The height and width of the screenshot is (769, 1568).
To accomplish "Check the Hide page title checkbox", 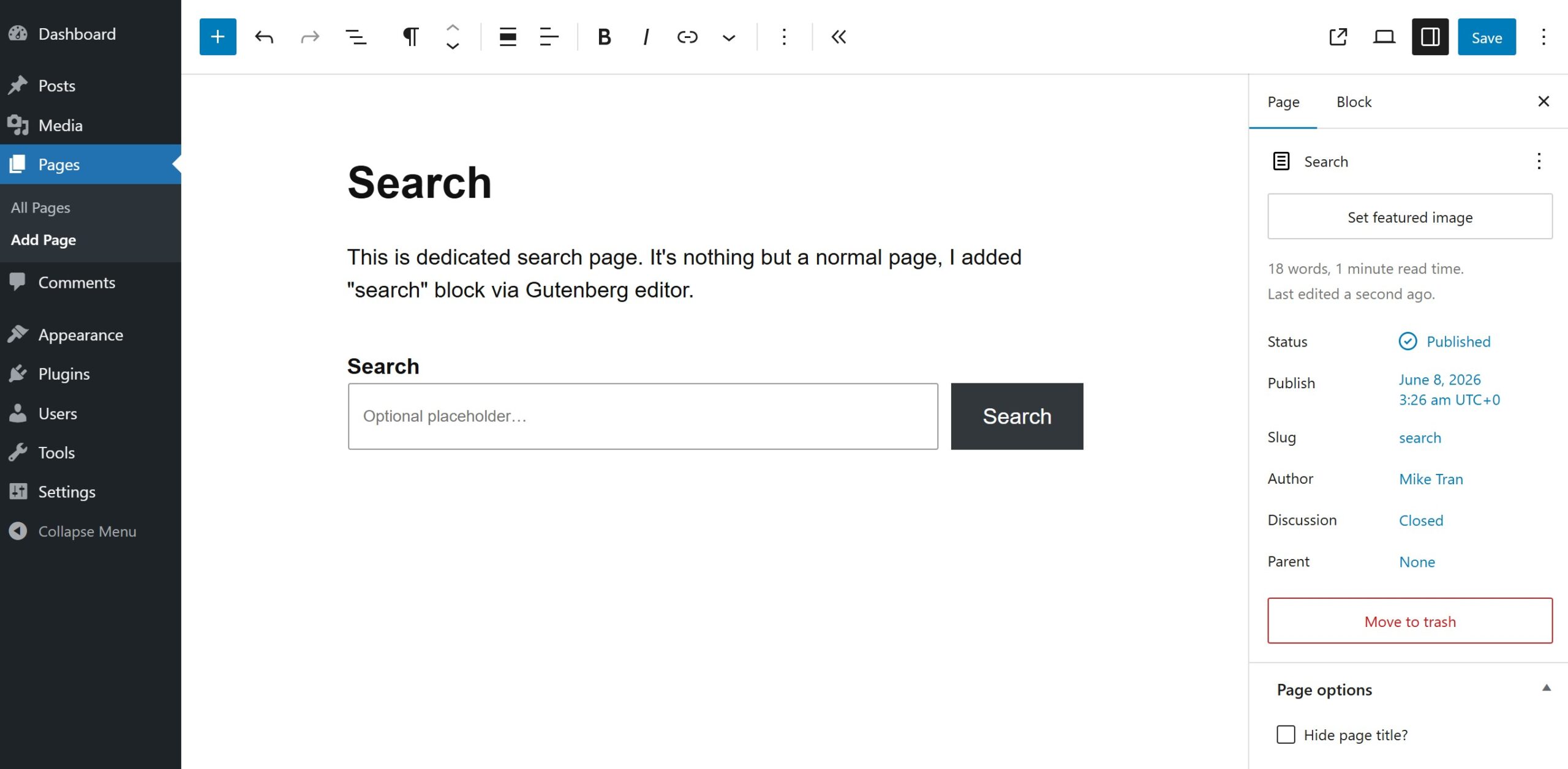I will coord(1286,734).
